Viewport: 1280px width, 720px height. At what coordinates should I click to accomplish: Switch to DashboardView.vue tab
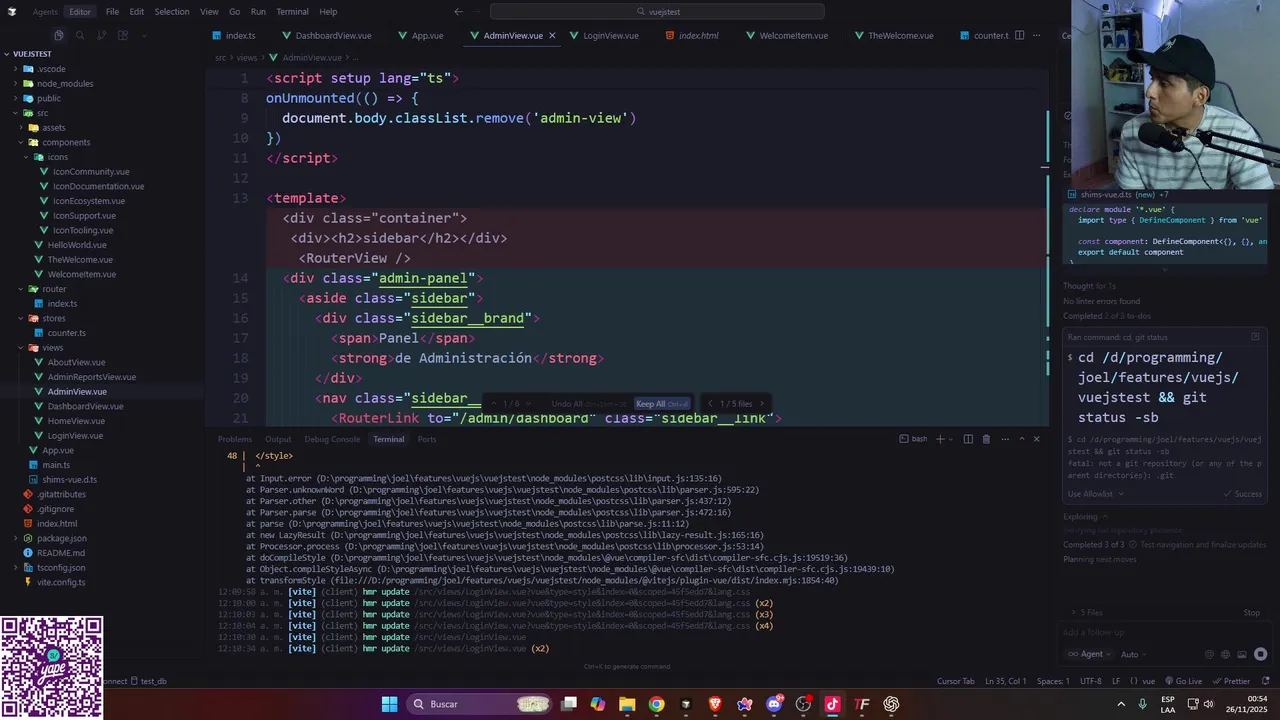(333, 35)
